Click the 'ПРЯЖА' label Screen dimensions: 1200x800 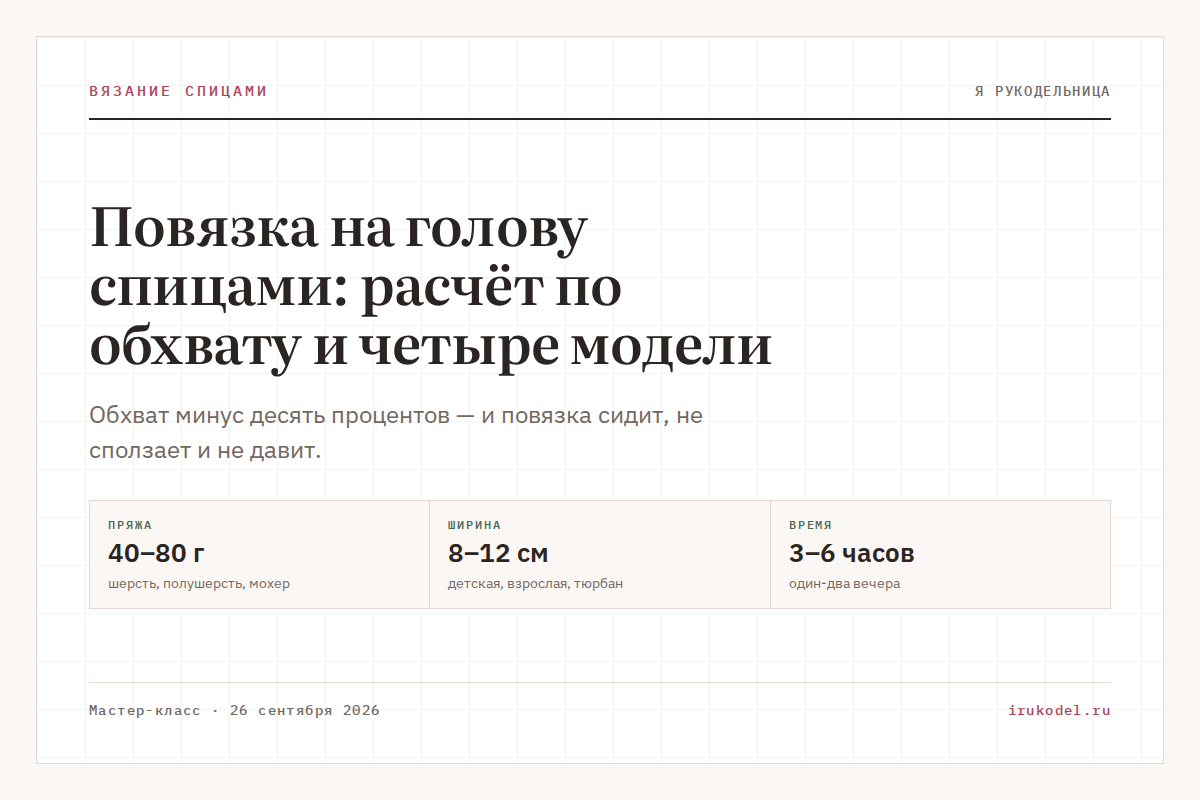pos(130,525)
